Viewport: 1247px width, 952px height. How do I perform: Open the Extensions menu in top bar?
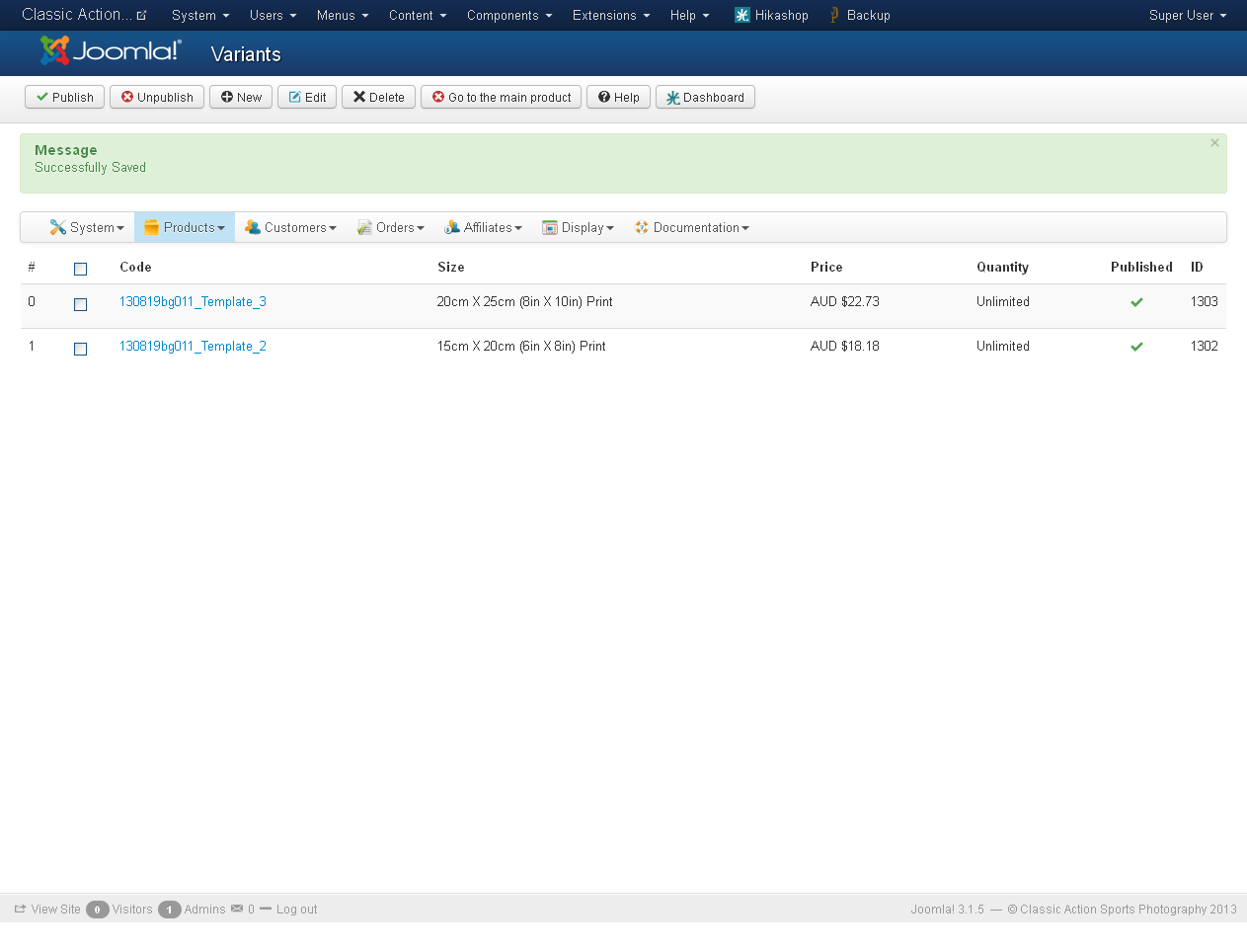click(x=610, y=15)
